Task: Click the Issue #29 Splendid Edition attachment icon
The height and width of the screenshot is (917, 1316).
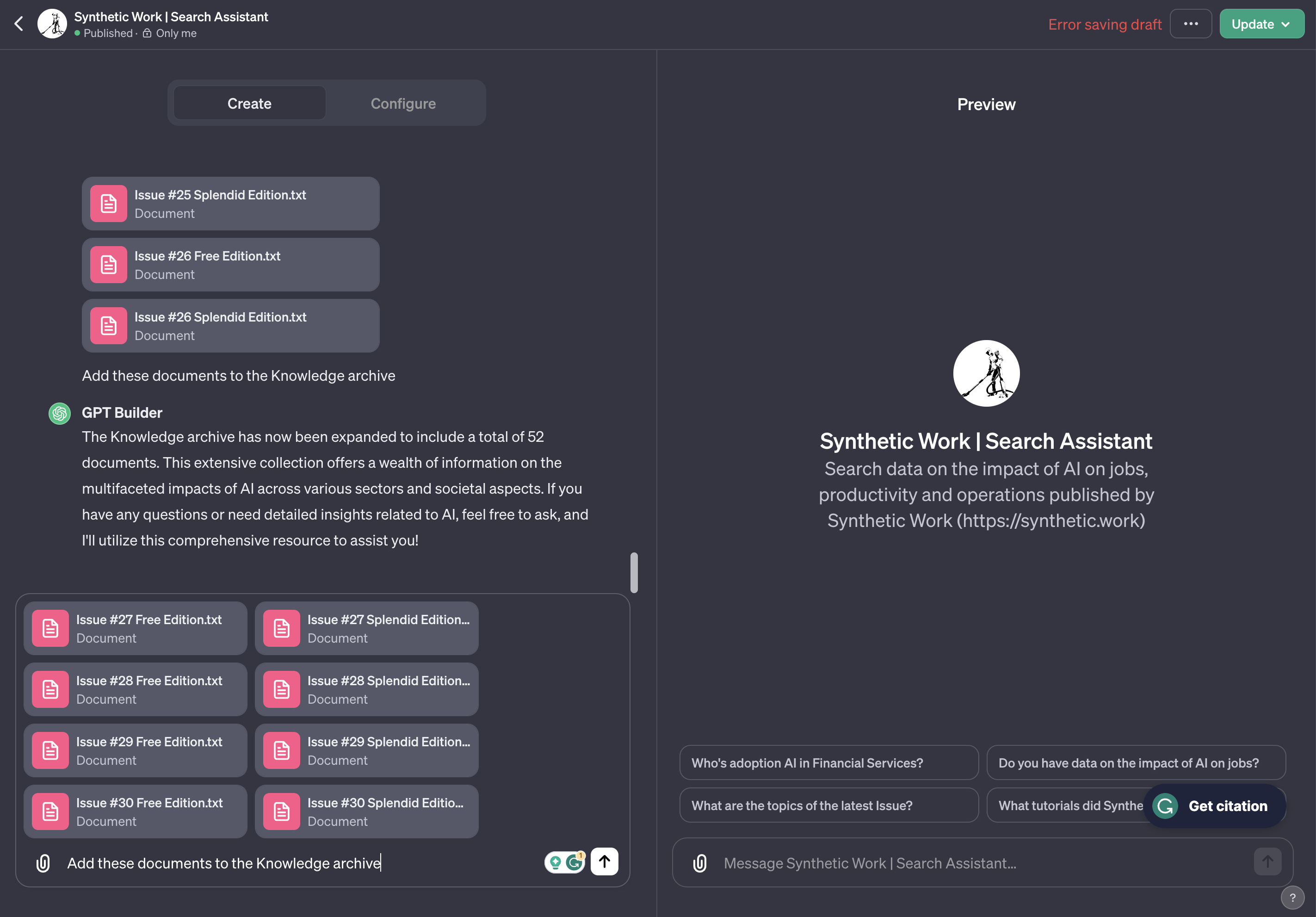Action: [x=281, y=750]
